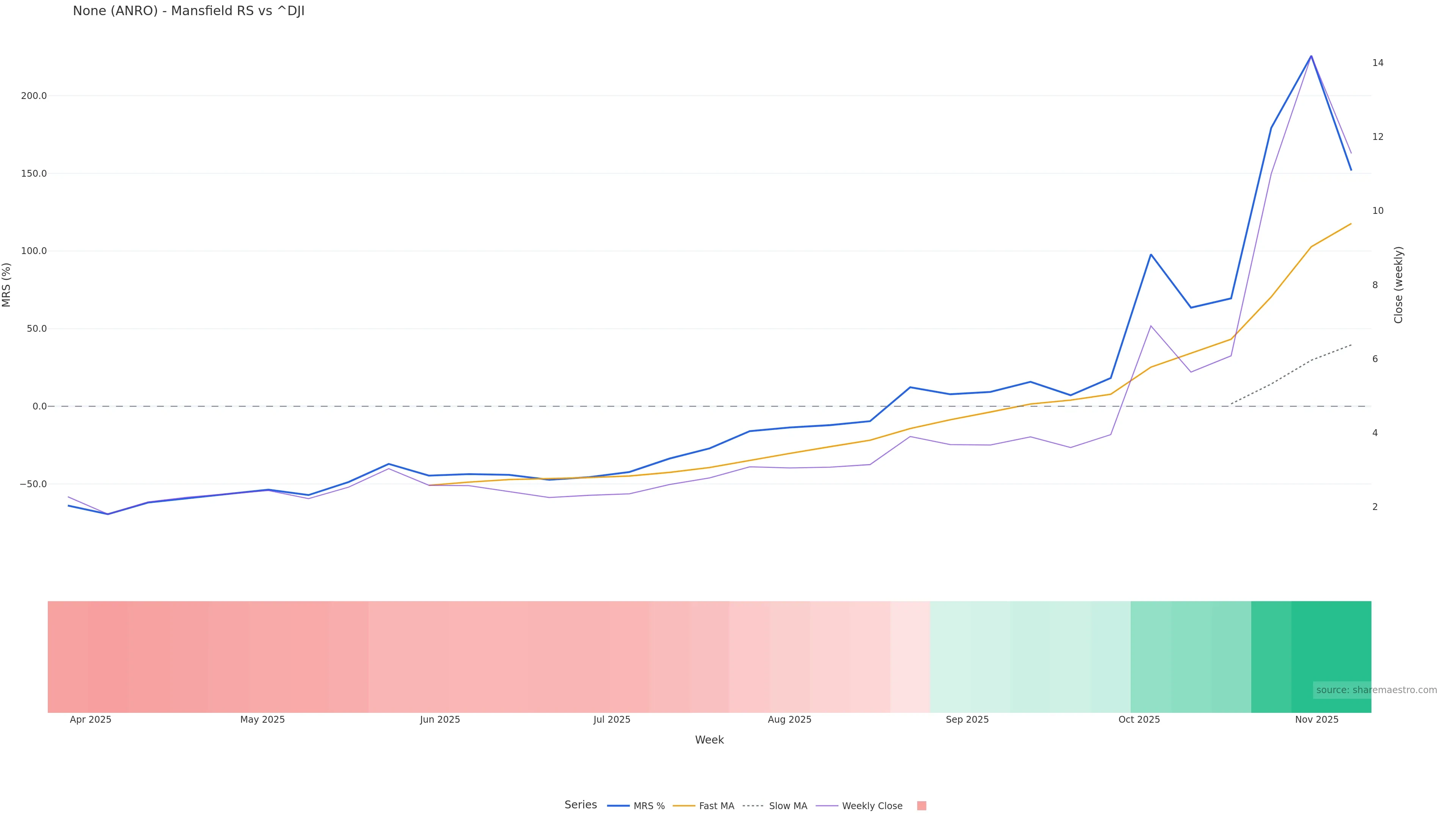Click the Nov 2025 axis label
Screen dimensions: 1456x819
(1316, 720)
